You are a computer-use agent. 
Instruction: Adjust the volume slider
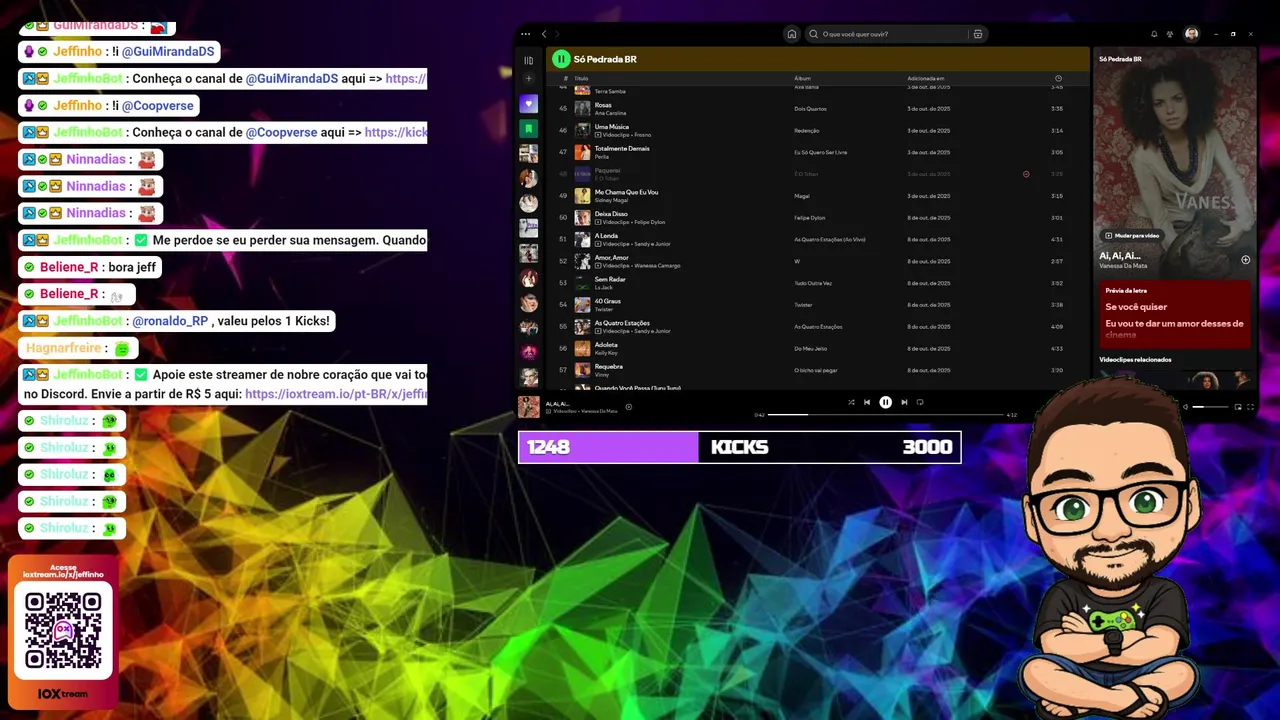[1210, 407]
